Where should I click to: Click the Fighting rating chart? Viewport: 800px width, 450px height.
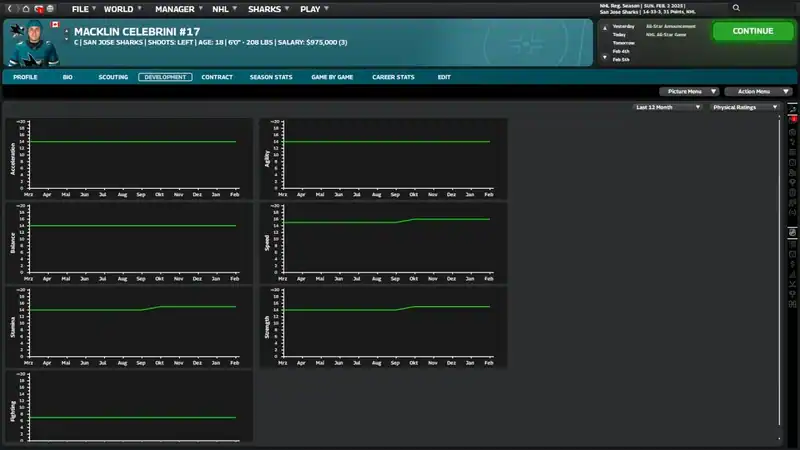(x=129, y=407)
